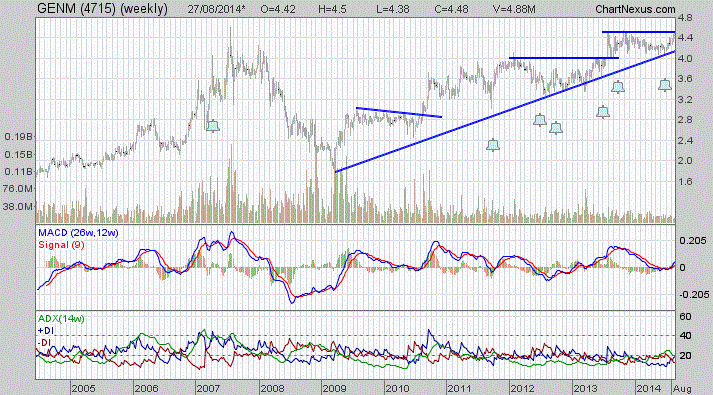Click the 2013 label on time axis
Viewport: 713px width, 395px height.
click(x=585, y=389)
